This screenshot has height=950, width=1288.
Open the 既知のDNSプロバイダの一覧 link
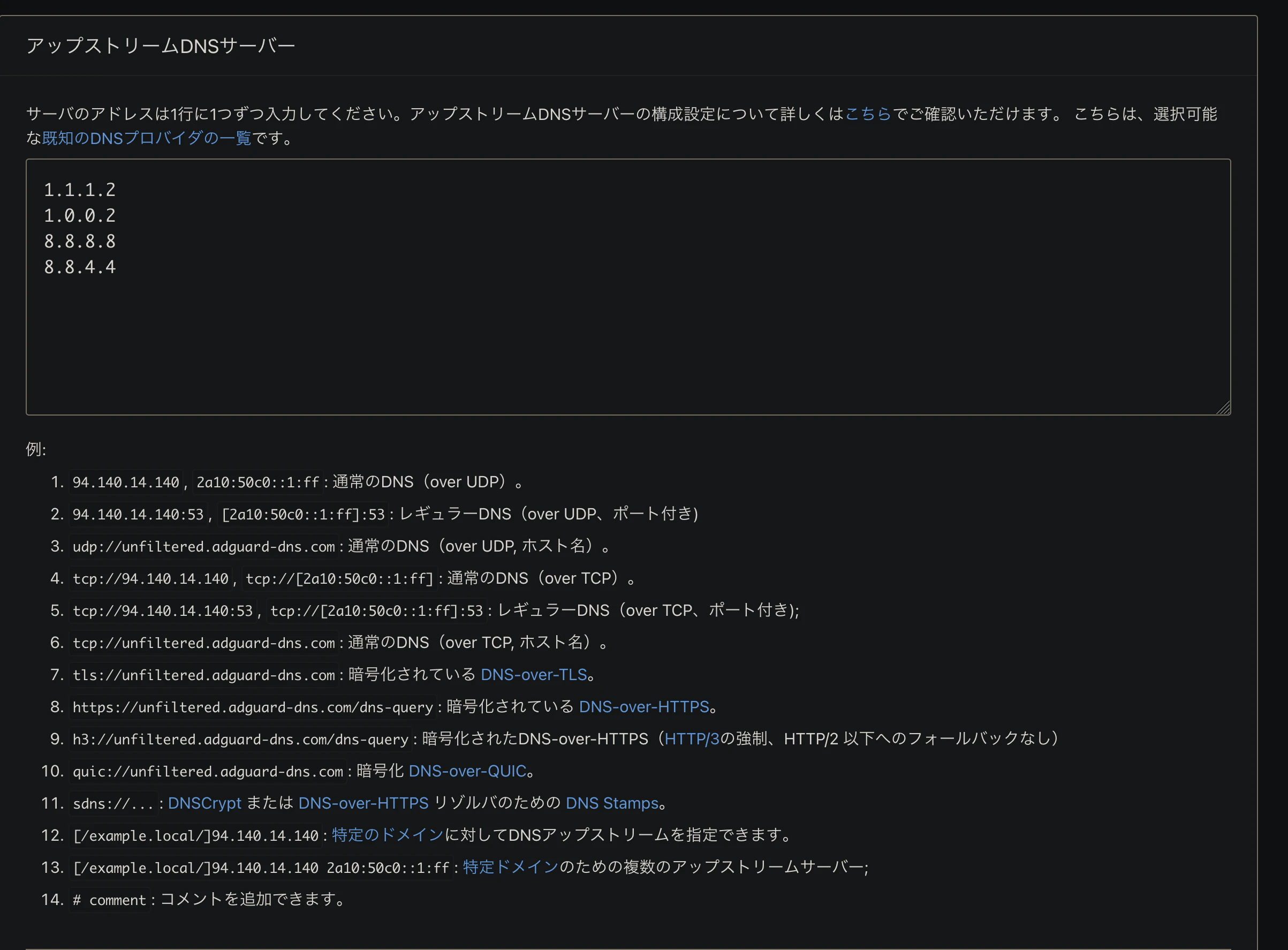coord(147,138)
